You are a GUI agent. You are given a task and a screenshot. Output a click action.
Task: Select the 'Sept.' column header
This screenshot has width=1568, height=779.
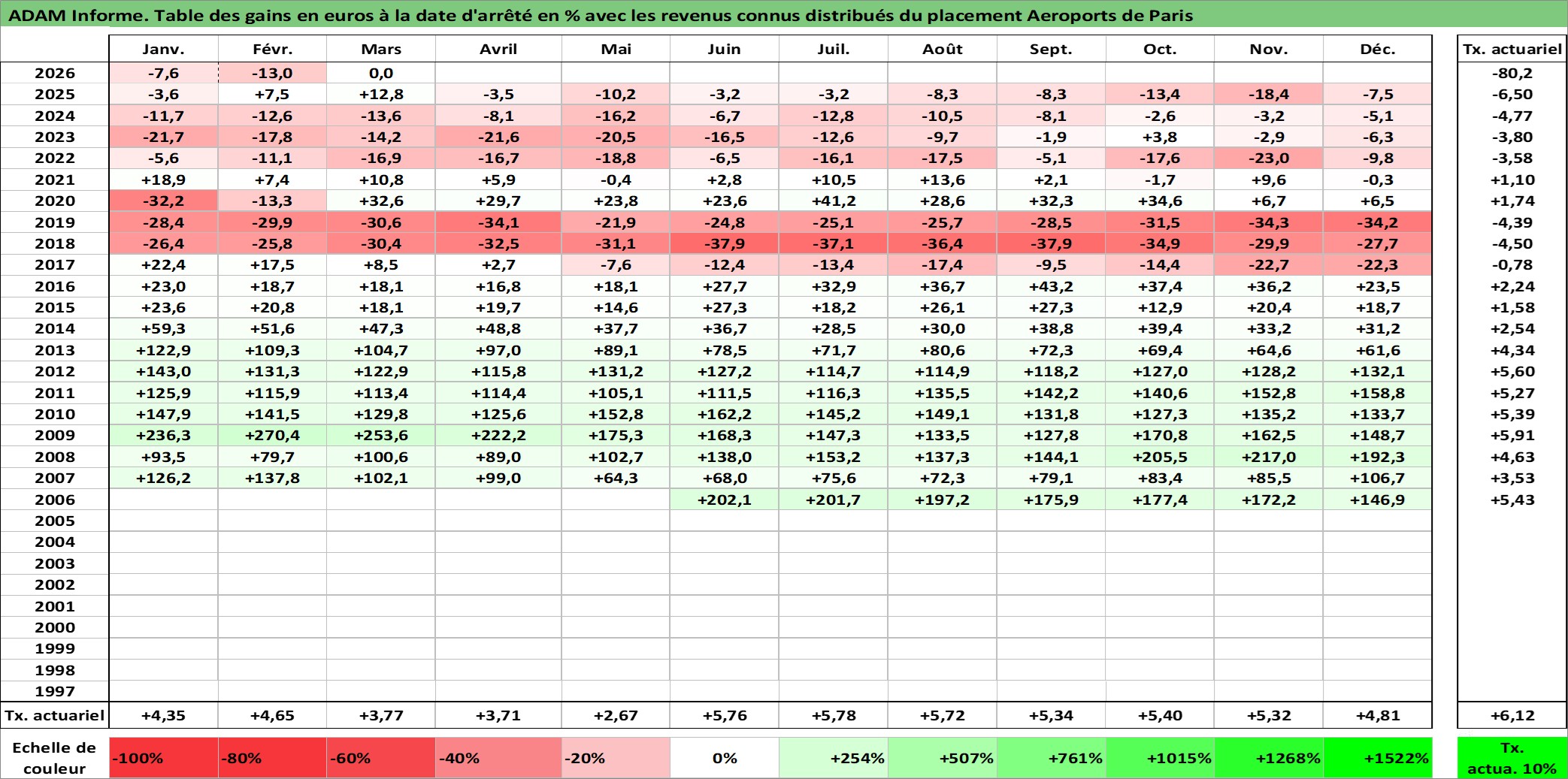click(1051, 49)
